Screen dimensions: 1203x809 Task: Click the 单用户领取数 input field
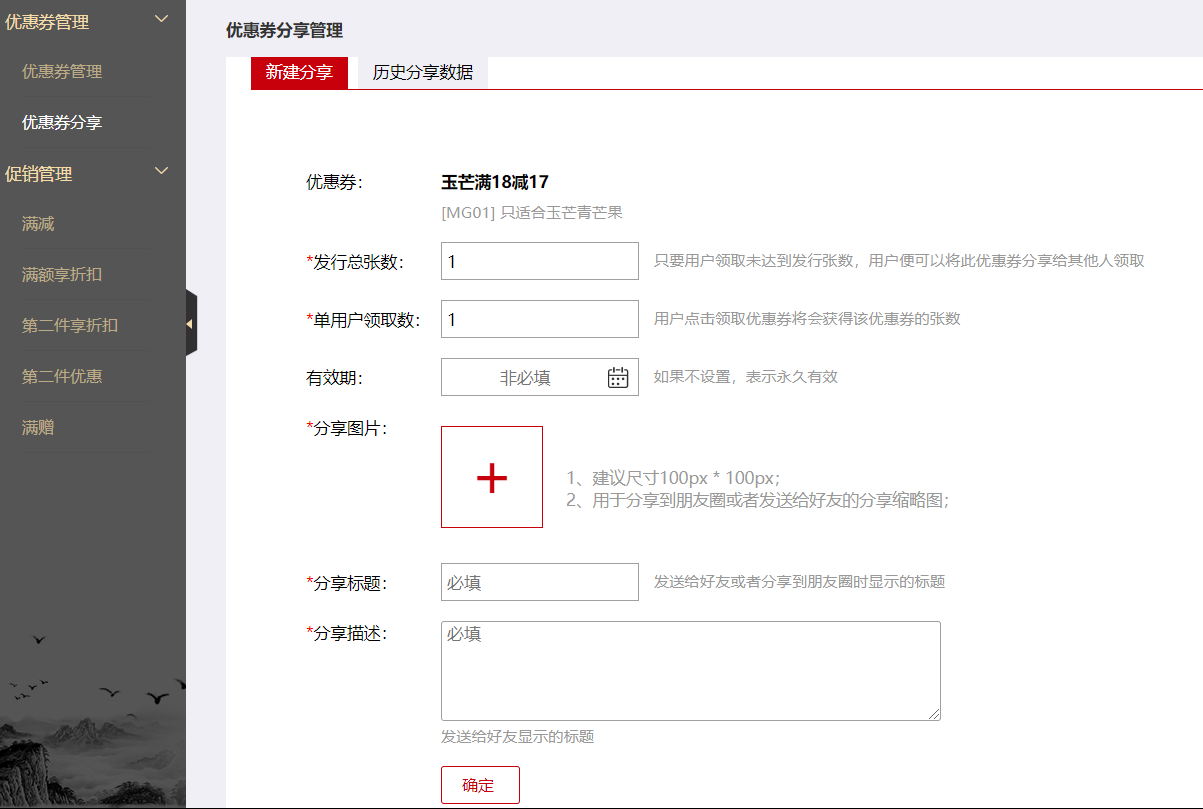[x=539, y=318]
